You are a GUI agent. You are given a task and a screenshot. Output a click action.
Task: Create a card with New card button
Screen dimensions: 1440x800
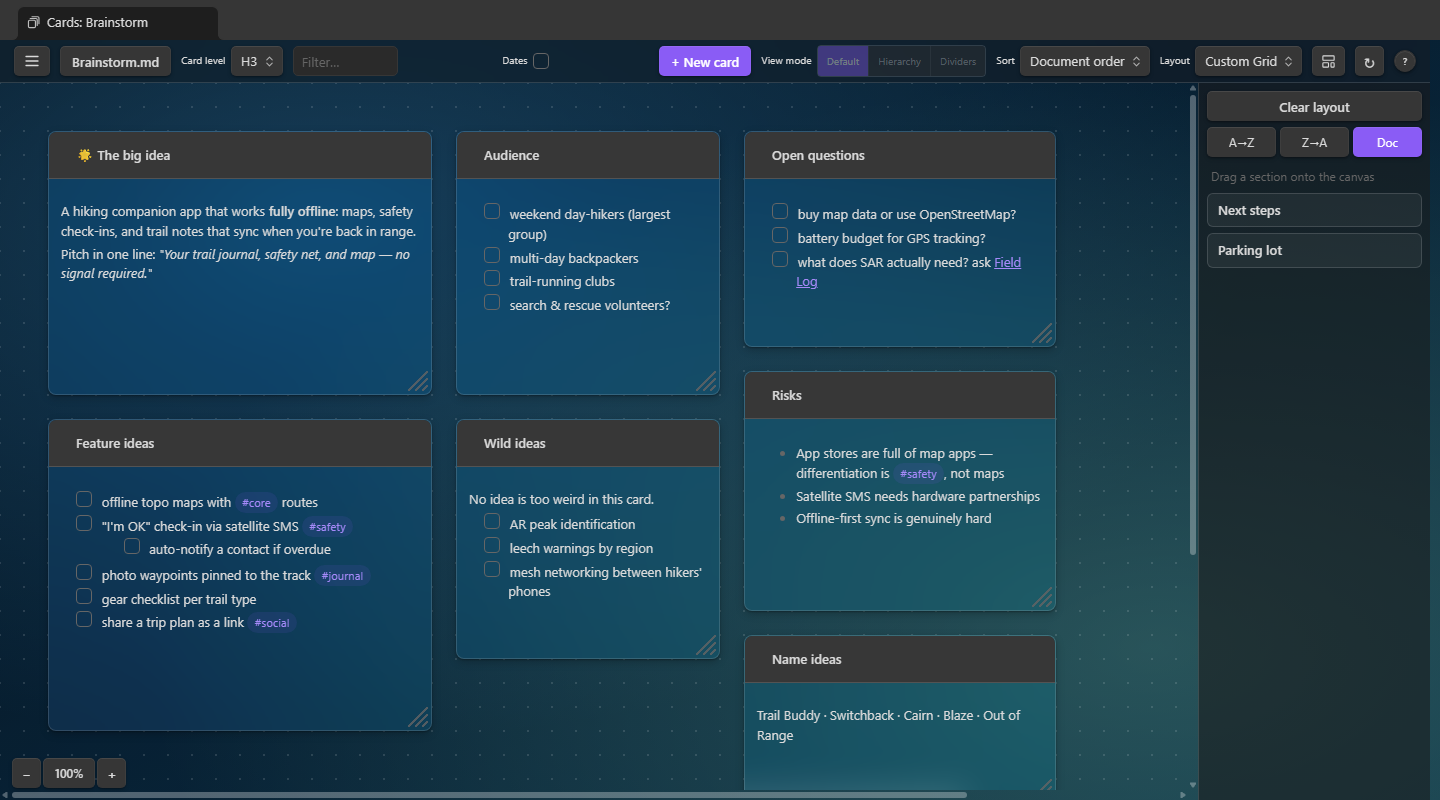coord(705,61)
